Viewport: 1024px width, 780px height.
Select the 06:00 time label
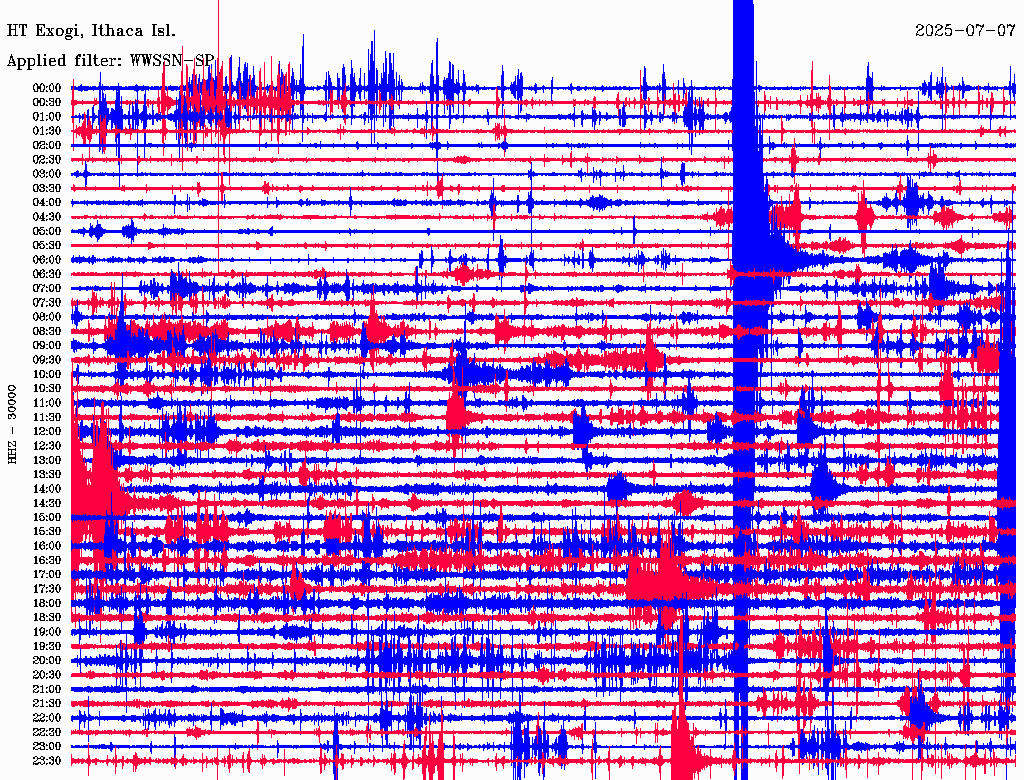pos(47,260)
